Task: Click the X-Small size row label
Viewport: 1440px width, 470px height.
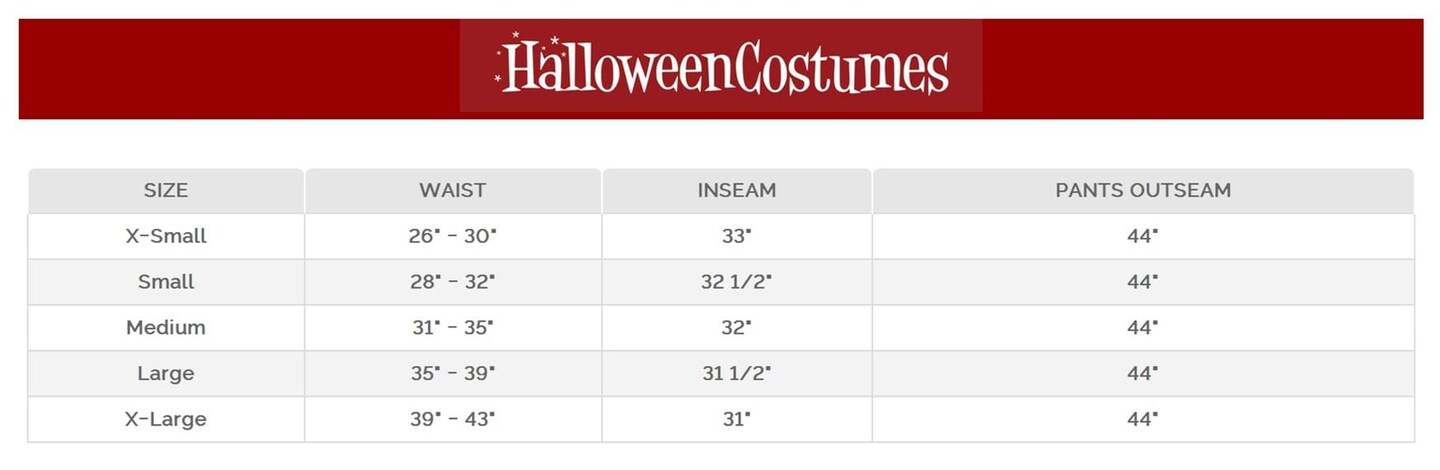Action: 166,236
